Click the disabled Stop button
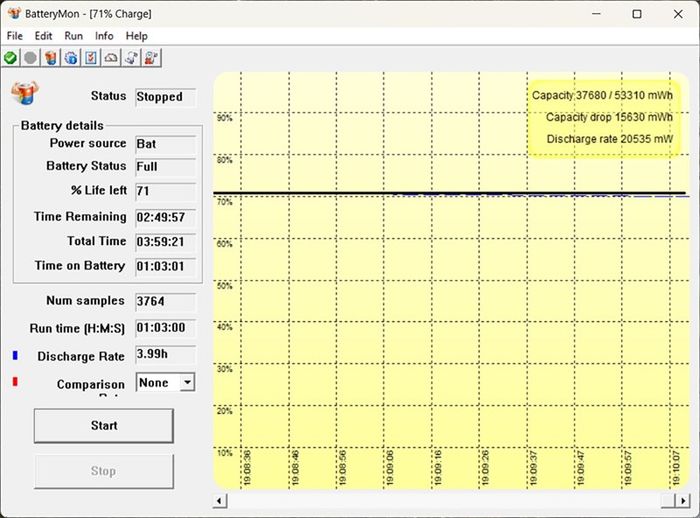This screenshot has height=518, width=700. coord(104,471)
